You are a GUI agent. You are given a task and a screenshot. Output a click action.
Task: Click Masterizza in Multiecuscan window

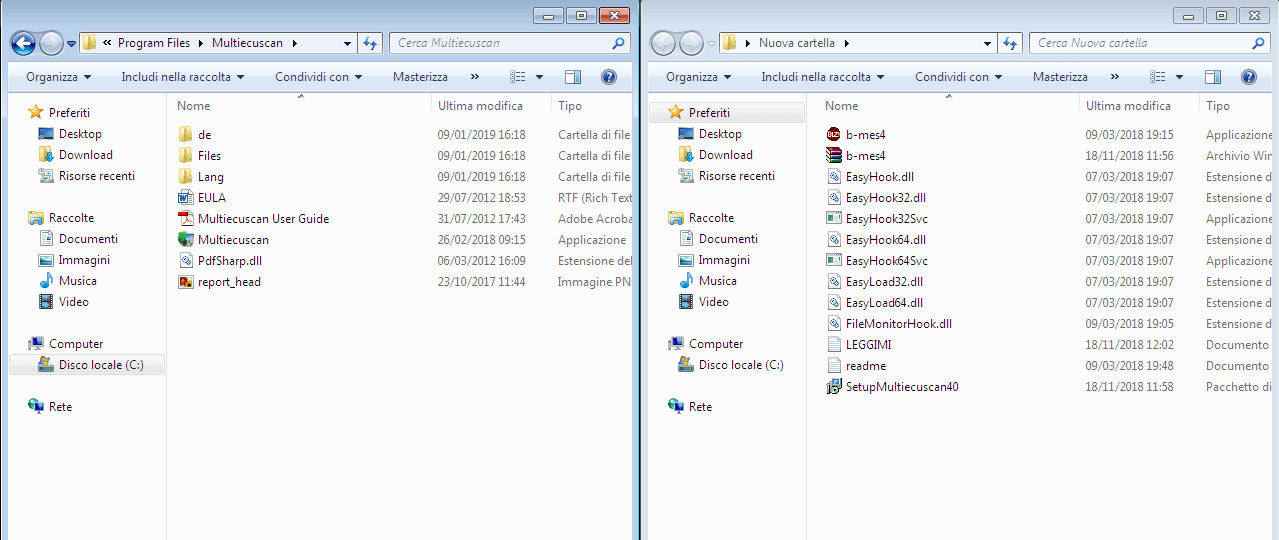[420, 77]
